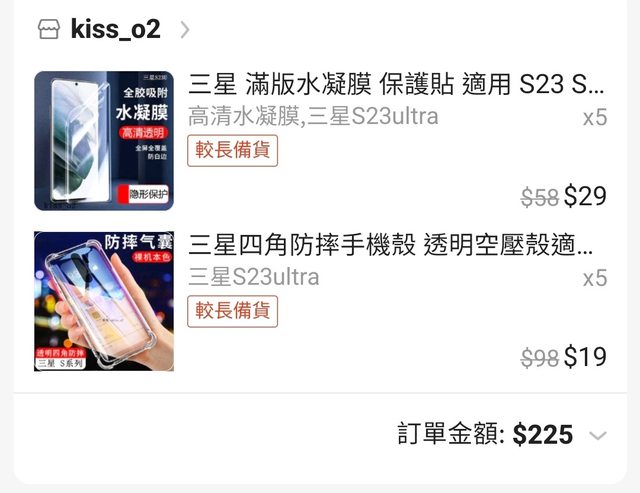Open the 防摔气囊 phone case product thumbnail
640x493 pixels.
(x=104, y=301)
